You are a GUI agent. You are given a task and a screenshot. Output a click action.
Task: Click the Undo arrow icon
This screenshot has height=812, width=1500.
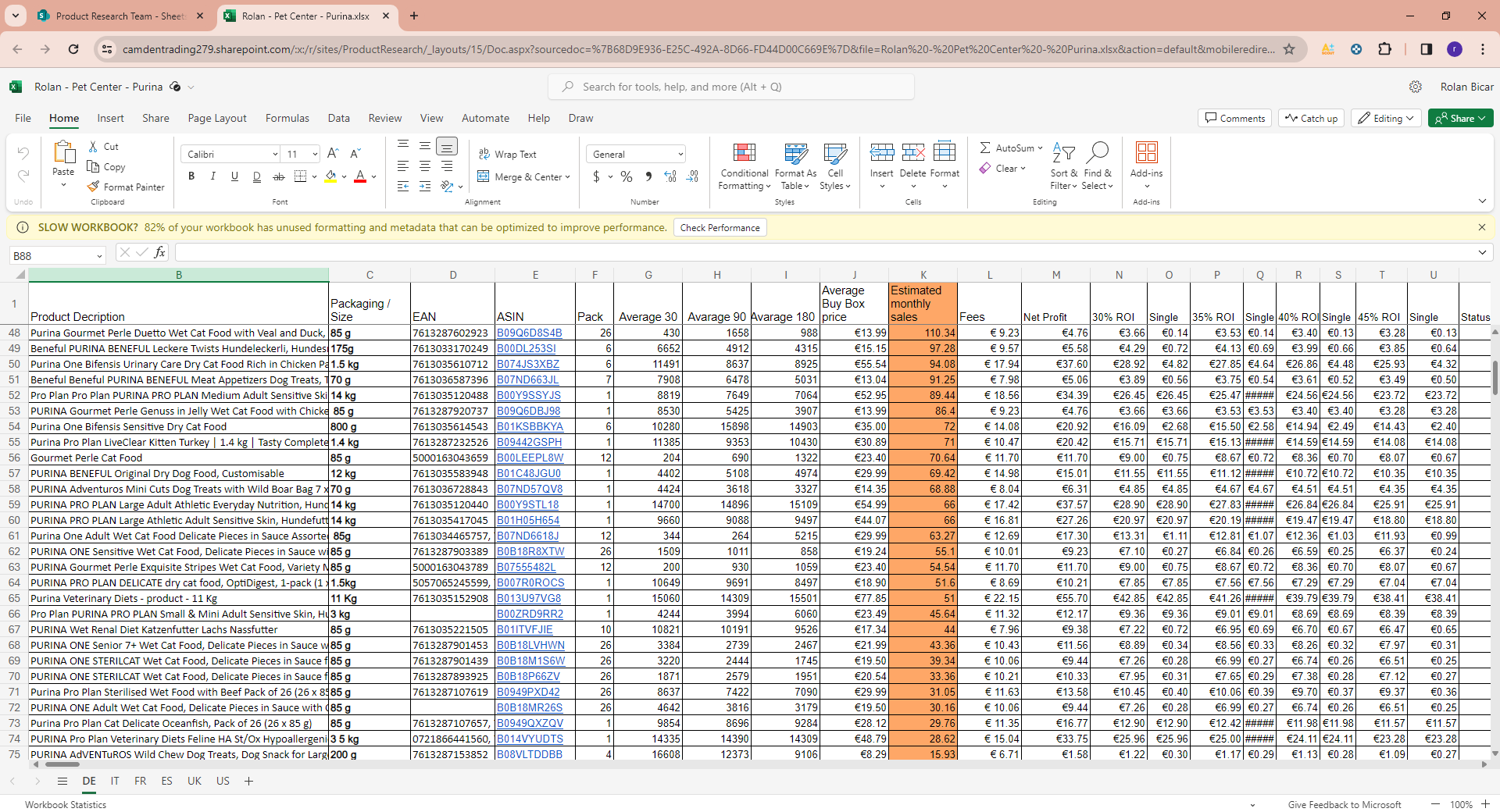click(23, 154)
